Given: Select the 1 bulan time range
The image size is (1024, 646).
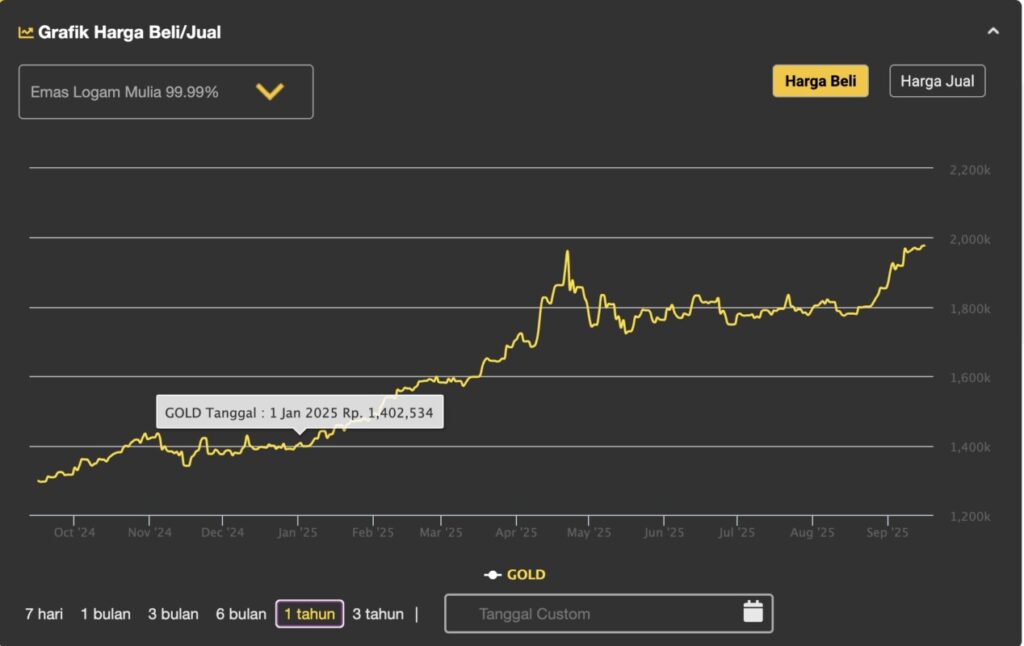Looking at the screenshot, I should pyautogui.click(x=106, y=614).
